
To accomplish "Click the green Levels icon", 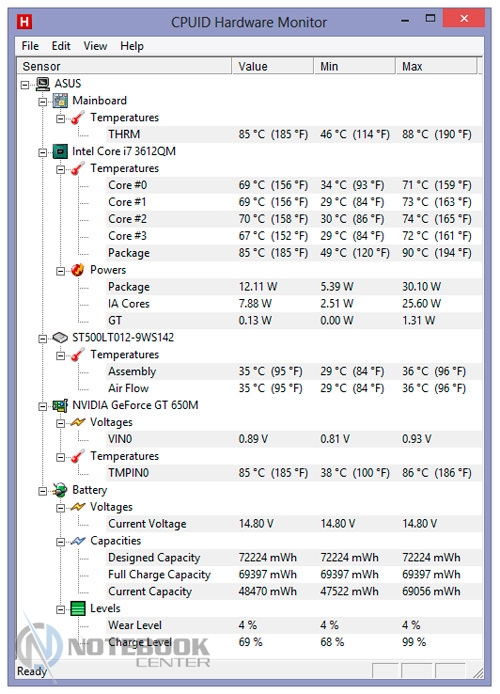I will click(x=78, y=609).
